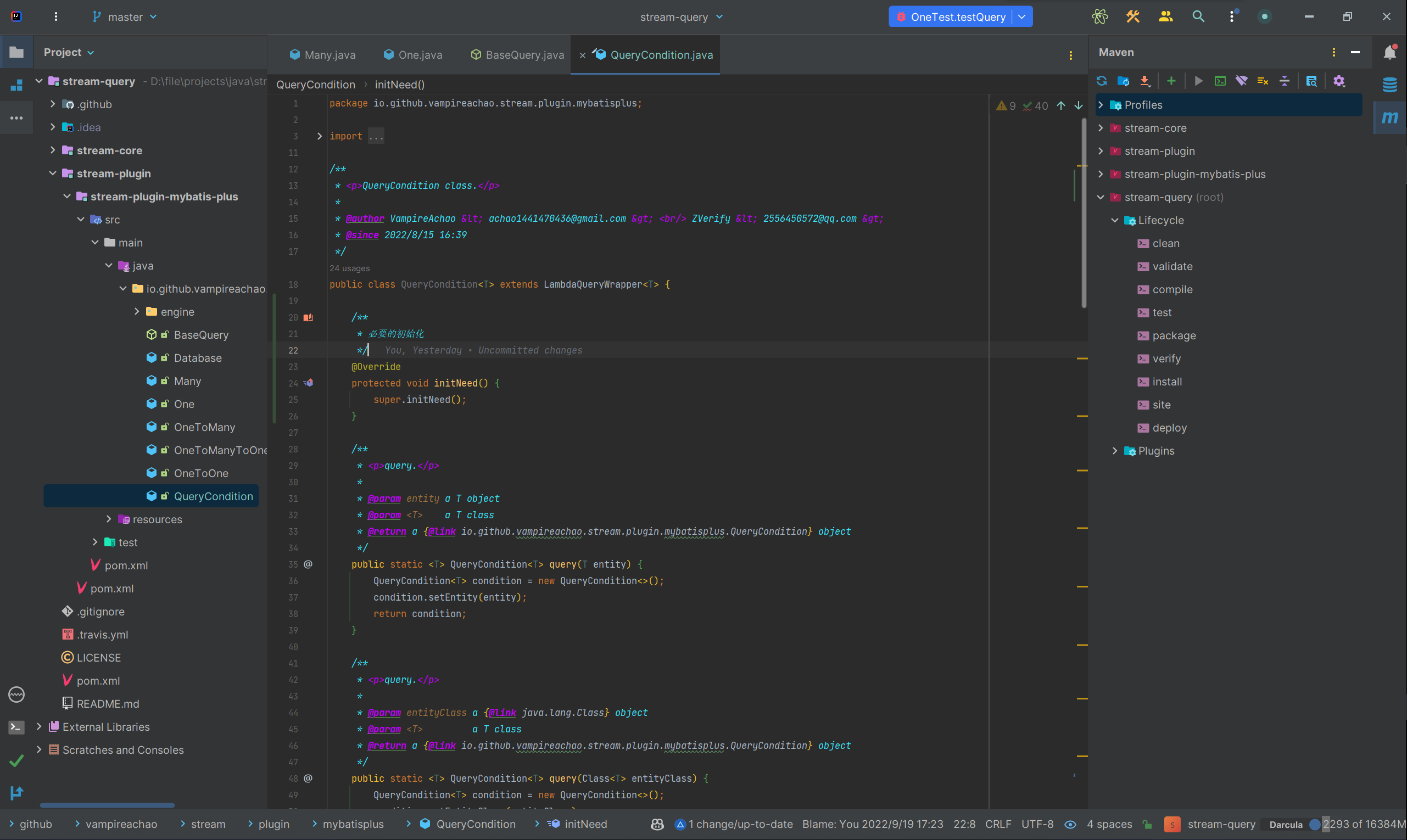1407x840 pixels.
Task: Open Terminal tool window from left sidebar
Action: (x=16, y=727)
